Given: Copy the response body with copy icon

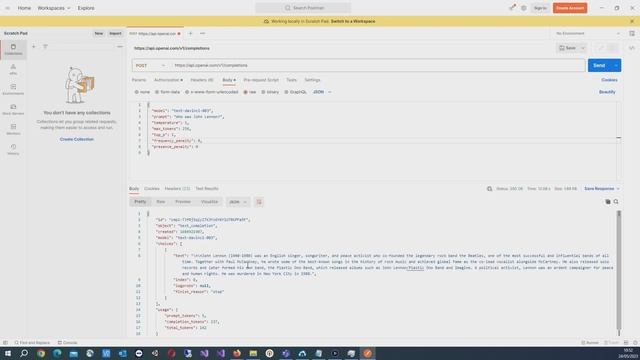Looking at the screenshot, I should [608, 202].
